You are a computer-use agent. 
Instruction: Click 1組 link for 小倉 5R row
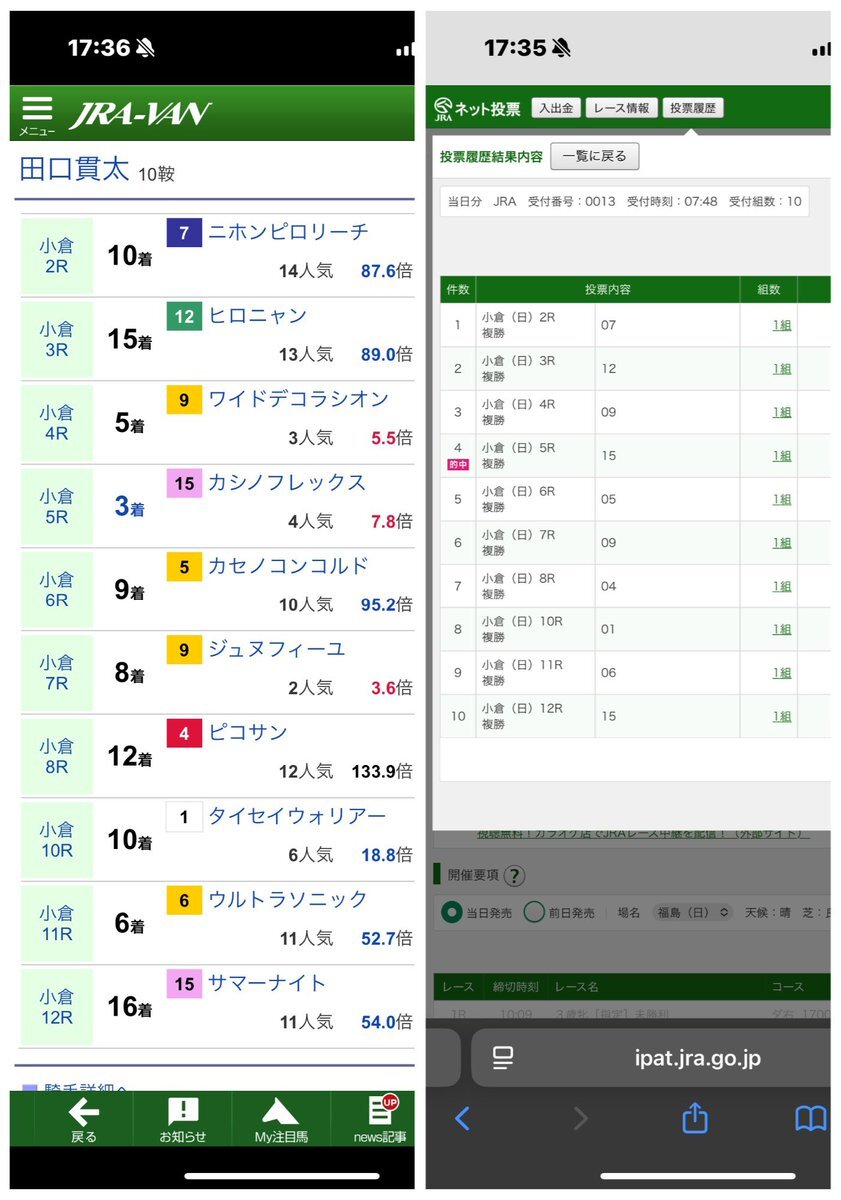pyautogui.click(x=781, y=455)
